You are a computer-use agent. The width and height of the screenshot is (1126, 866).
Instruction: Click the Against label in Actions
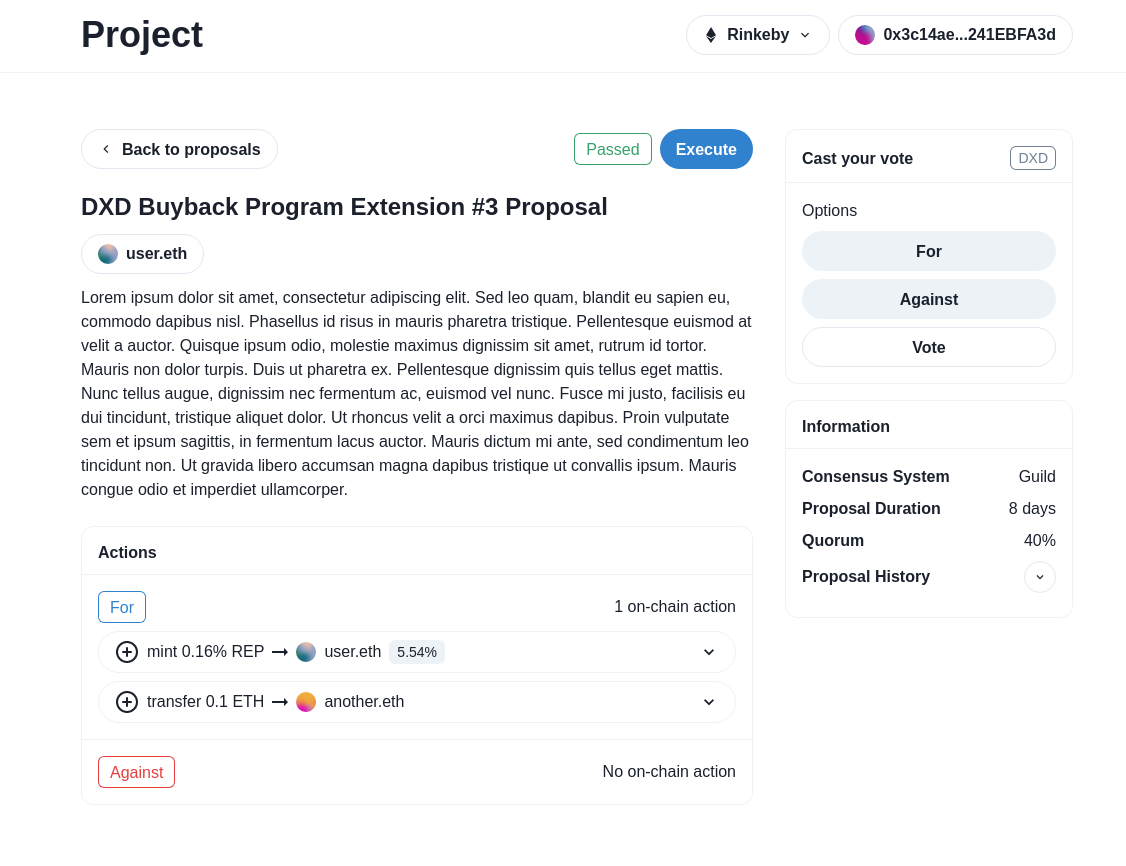point(136,772)
